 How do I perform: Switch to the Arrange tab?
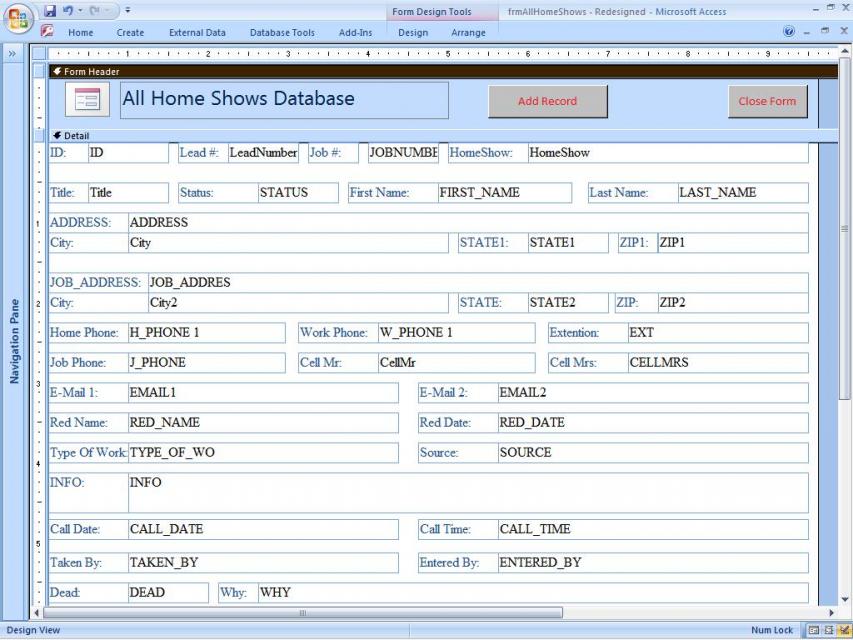coord(468,32)
